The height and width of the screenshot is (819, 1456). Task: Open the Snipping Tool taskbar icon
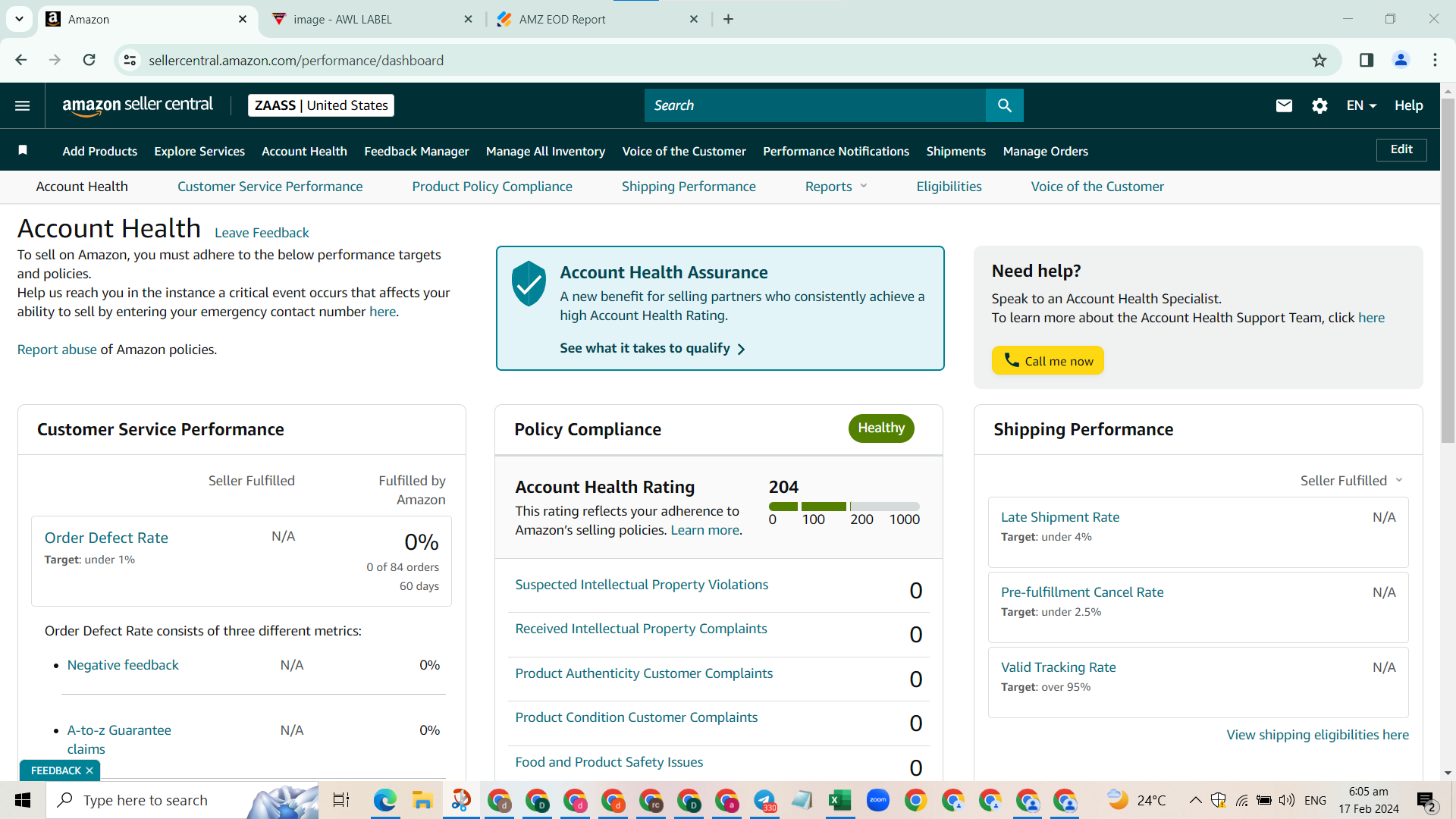click(461, 800)
